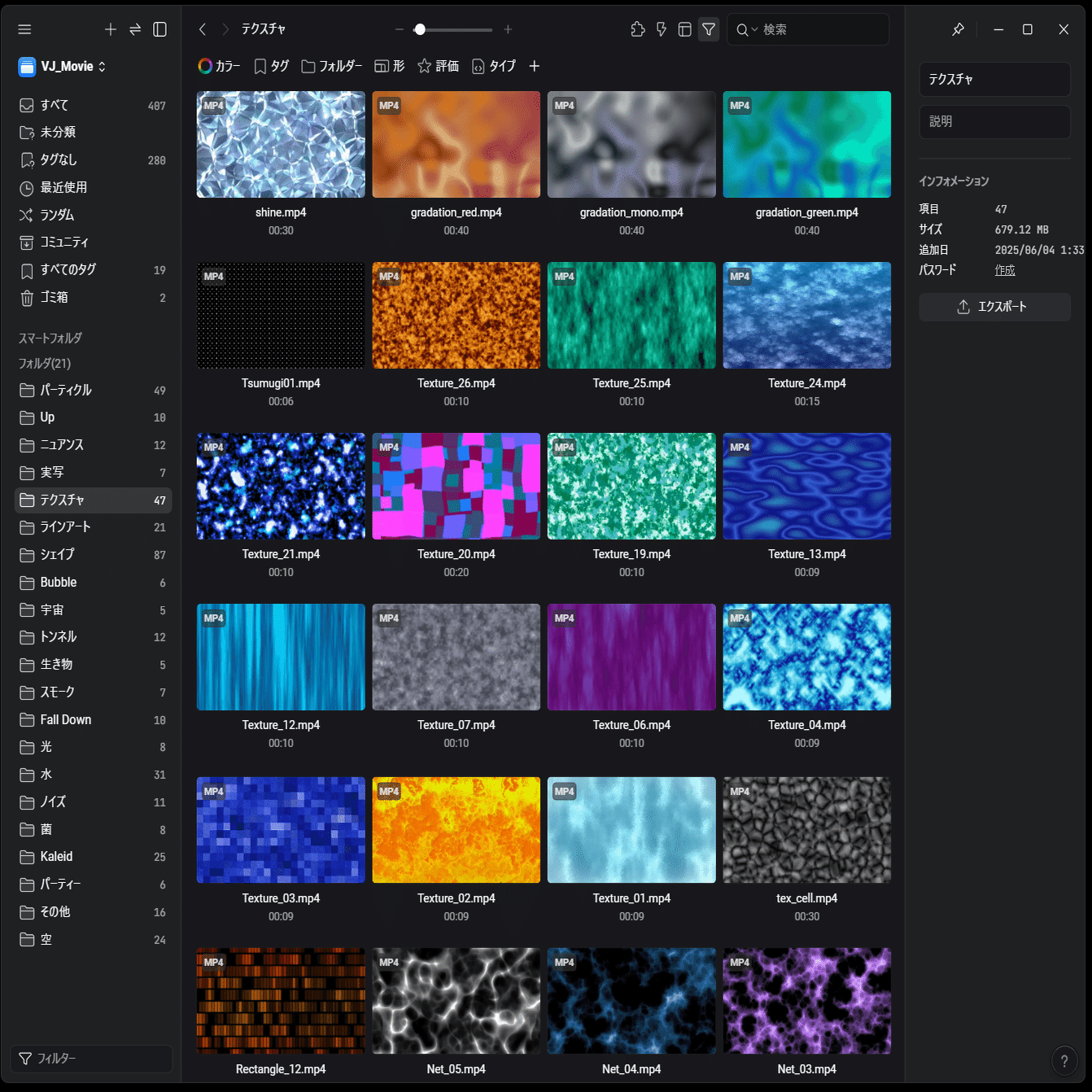1092x1092 pixels.
Task: Select the shine.mp4 thumbnail
Action: coord(281,144)
